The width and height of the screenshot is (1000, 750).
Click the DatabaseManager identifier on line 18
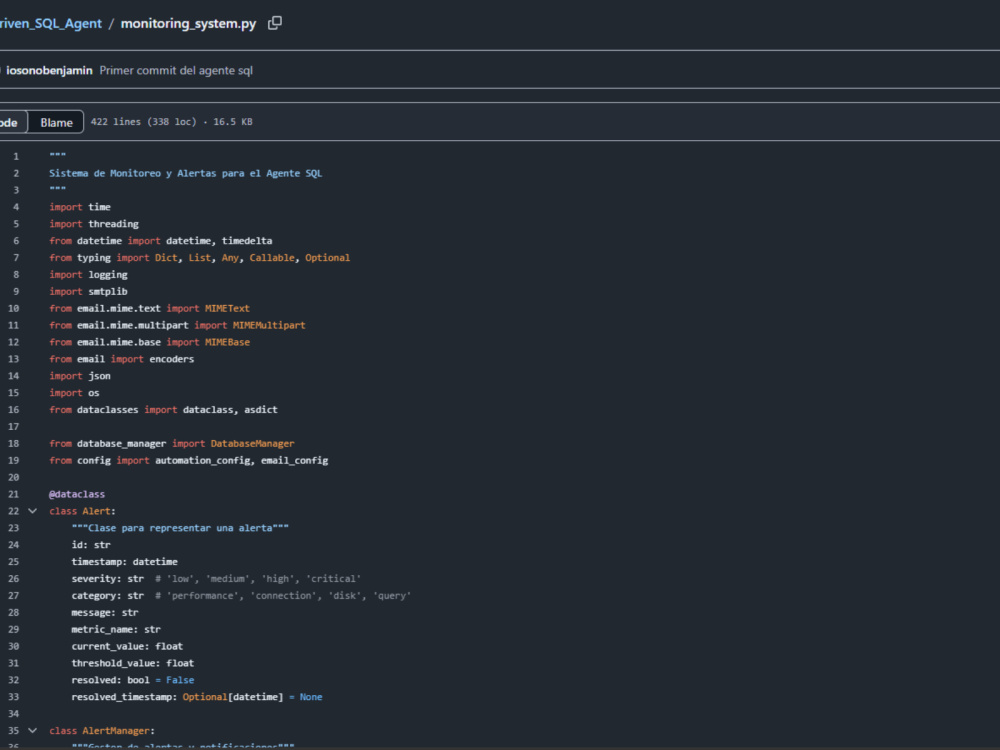(x=253, y=443)
